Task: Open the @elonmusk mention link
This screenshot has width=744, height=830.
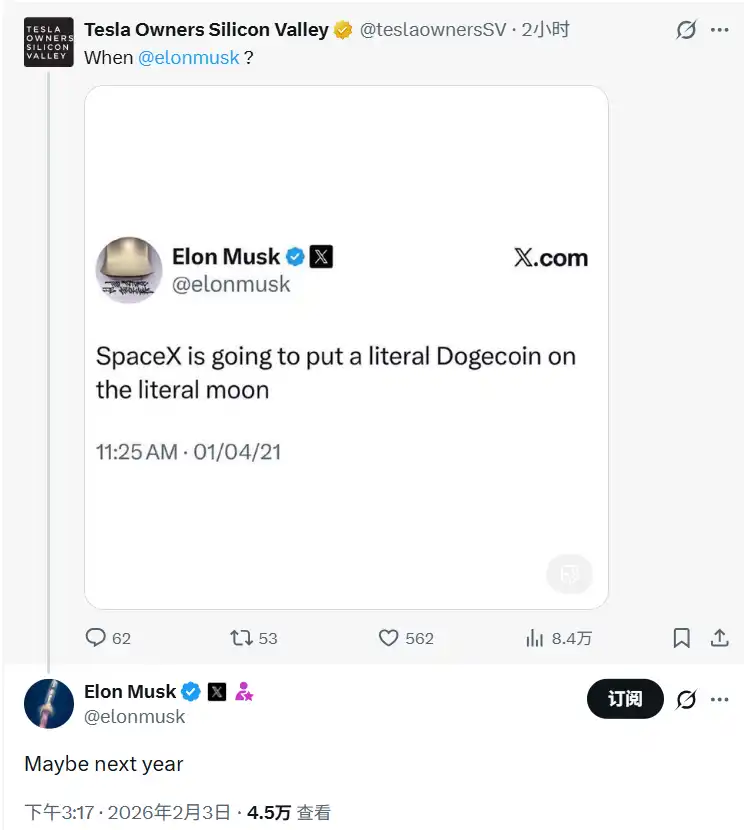Action: coord(189,58)
